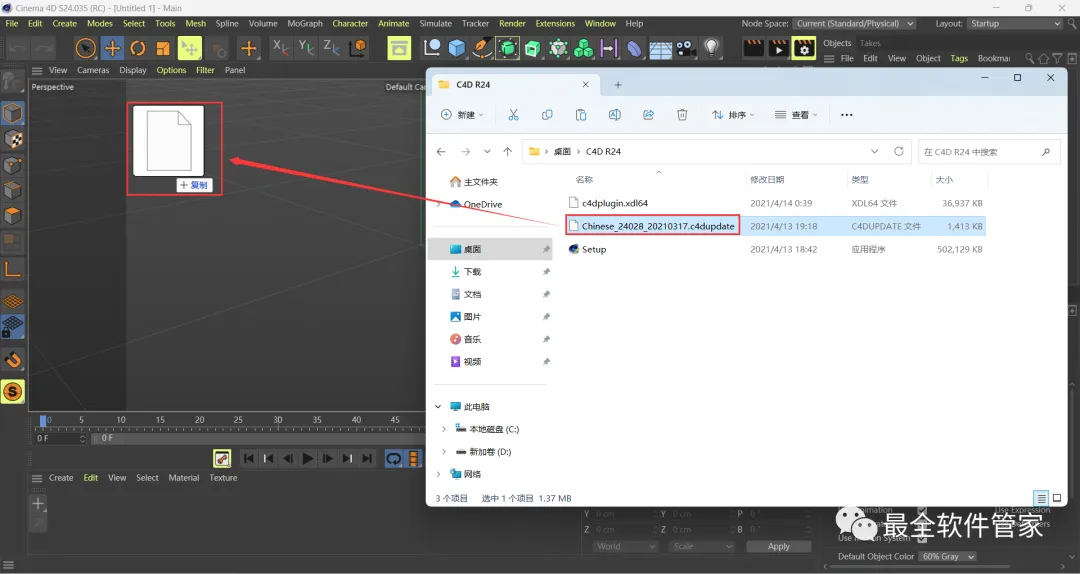Click the Enable Axis L-shaped icon

pos(12,269)
